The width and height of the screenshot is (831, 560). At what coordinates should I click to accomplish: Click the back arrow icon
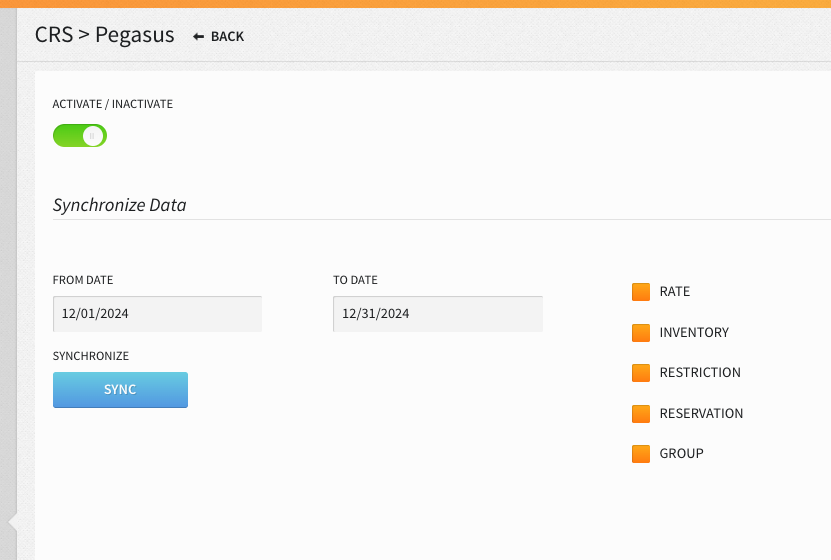pyautogui.click(x=198, y=37)
